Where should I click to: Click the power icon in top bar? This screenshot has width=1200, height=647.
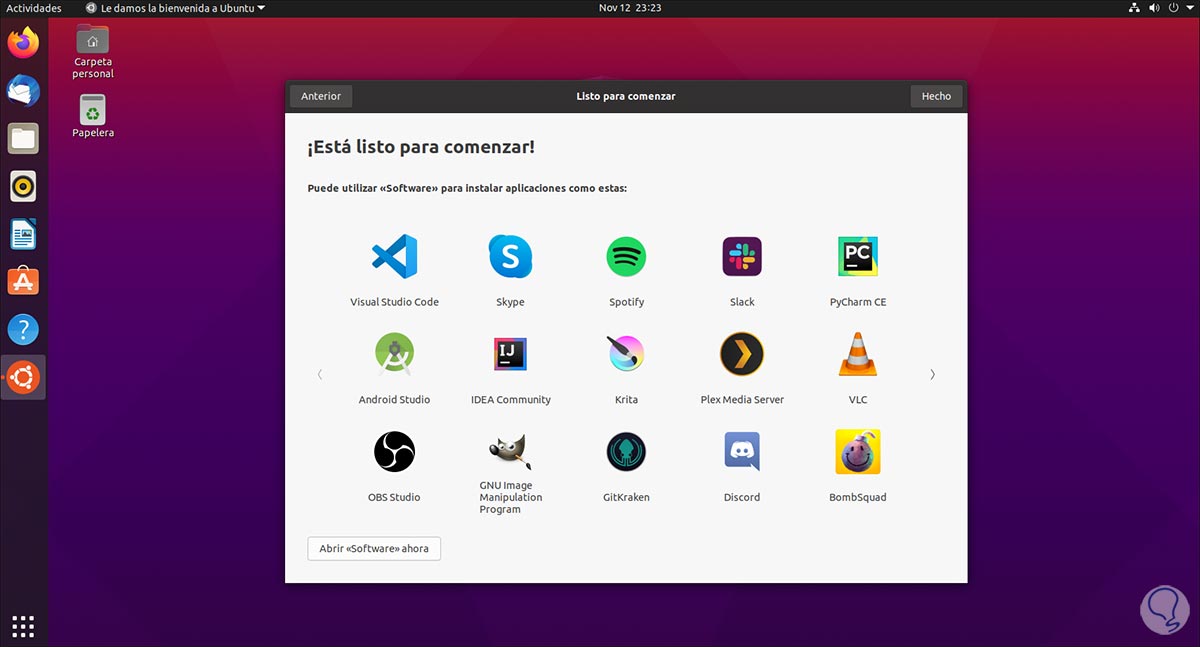coord(1175,8)
